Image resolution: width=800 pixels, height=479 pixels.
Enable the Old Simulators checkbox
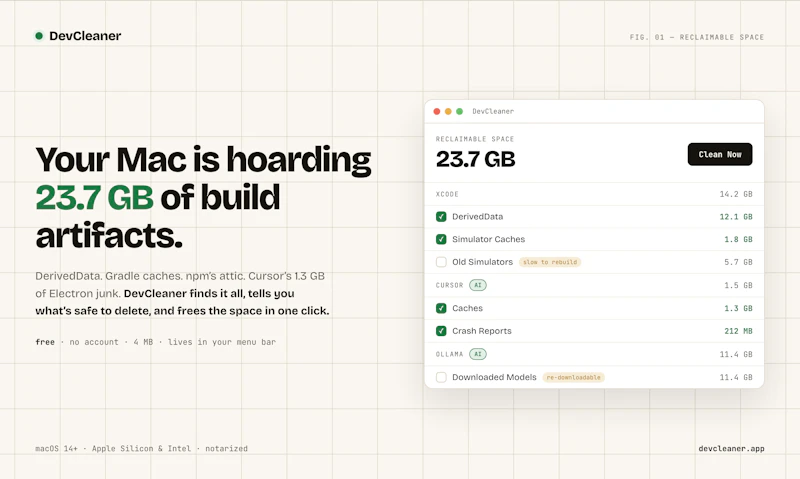click(x=441, y=262)
